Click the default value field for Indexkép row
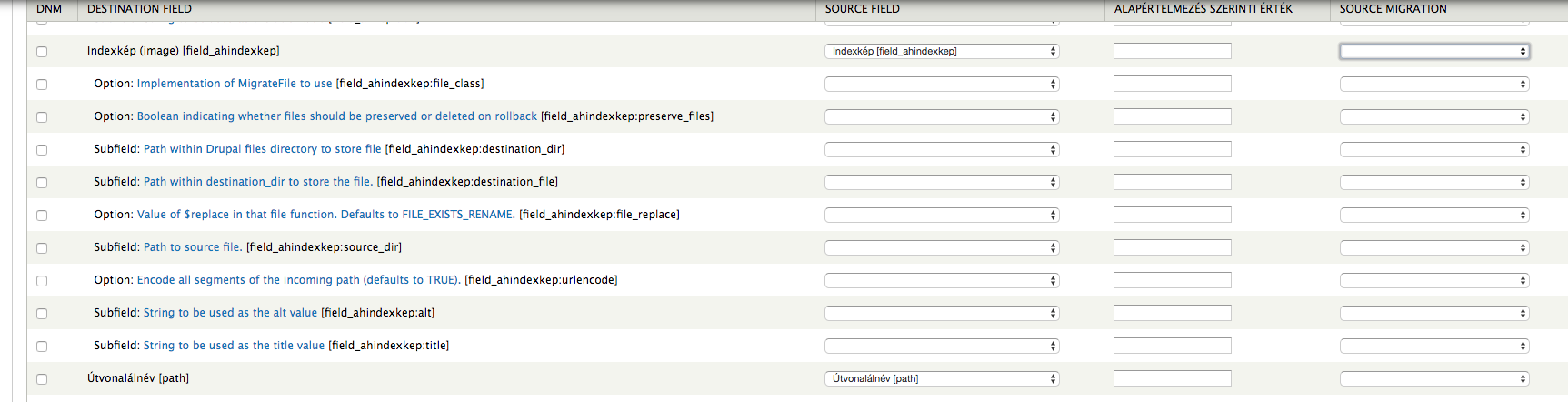Image resolution: width=1568 pixels, height=402 pixels. [x=1173, y=51]
